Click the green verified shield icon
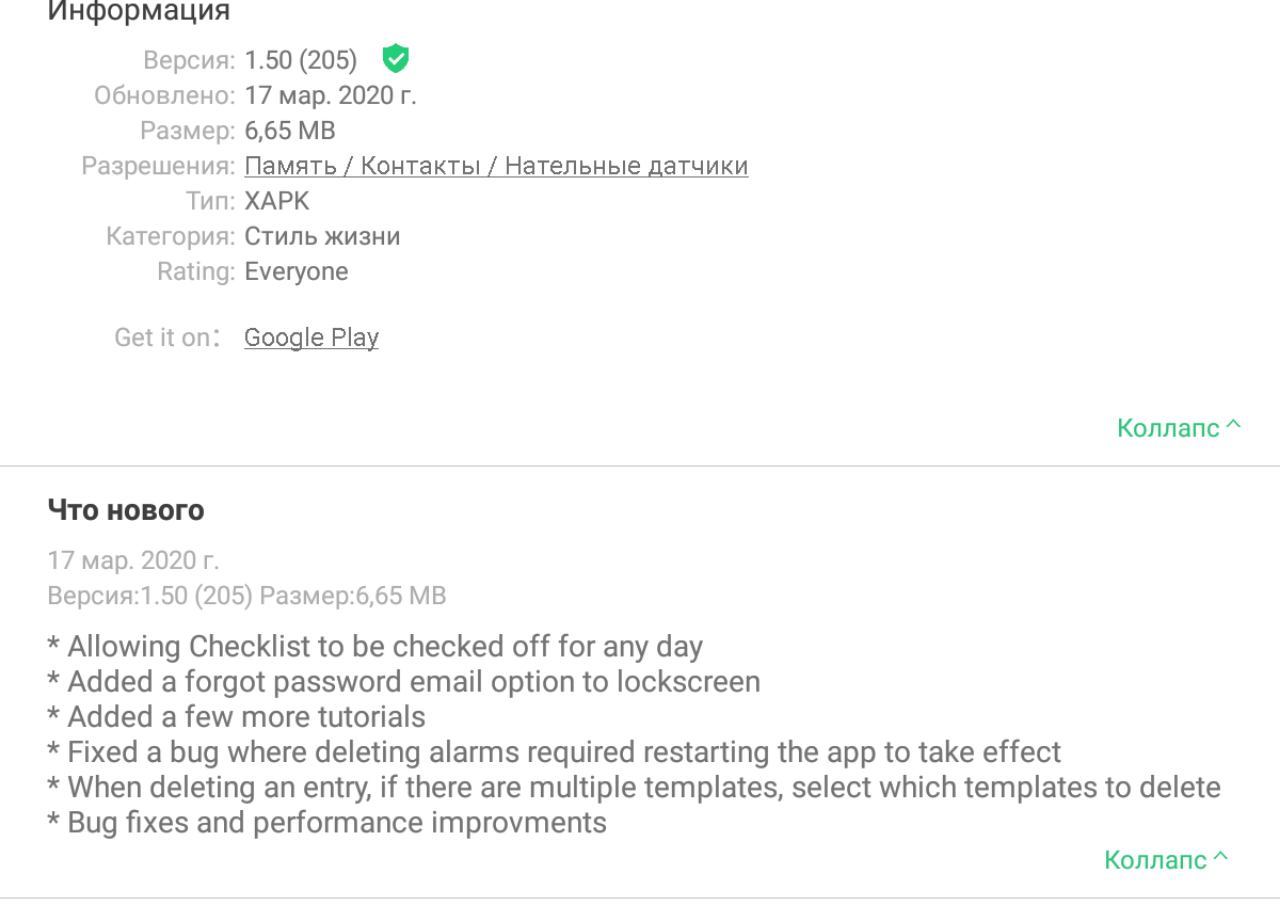Viewport: 1280px width, 924px height. 396,60
